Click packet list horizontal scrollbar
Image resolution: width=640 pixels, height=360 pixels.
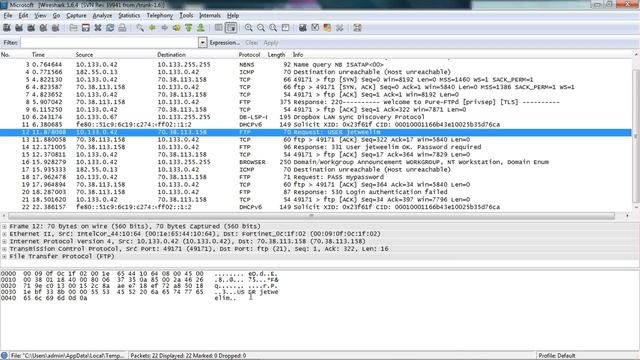tap(311, 216)
